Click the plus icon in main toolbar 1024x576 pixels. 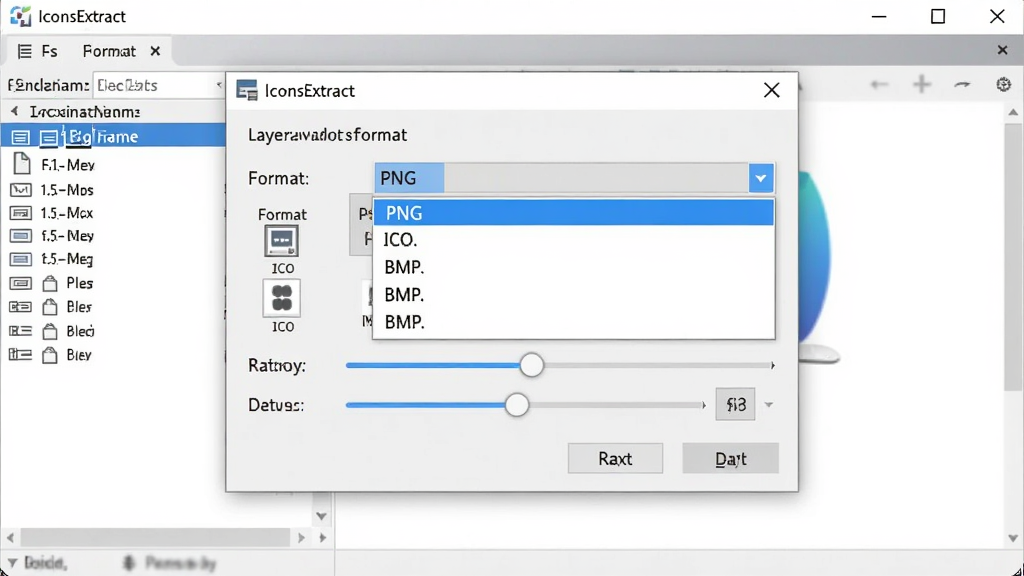pos(922,84)
